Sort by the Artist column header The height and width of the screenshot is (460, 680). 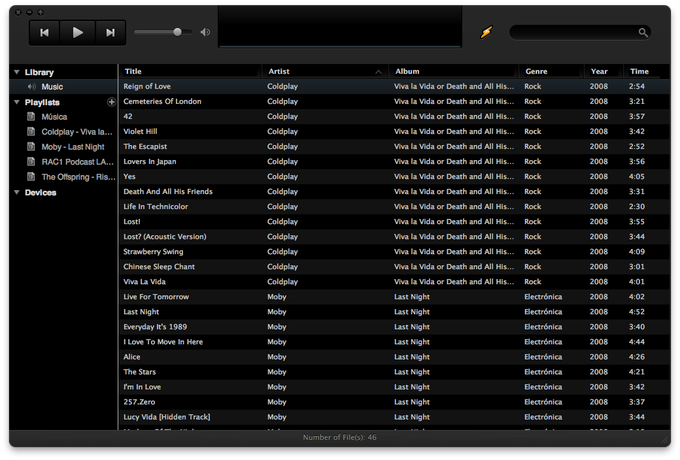pyautogui.click(x=325, y=72)
